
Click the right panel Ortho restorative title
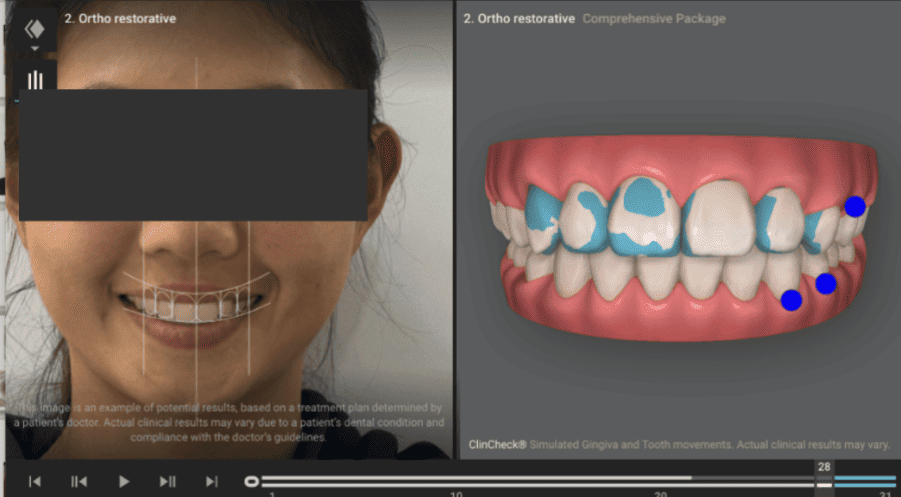point(519,19)
